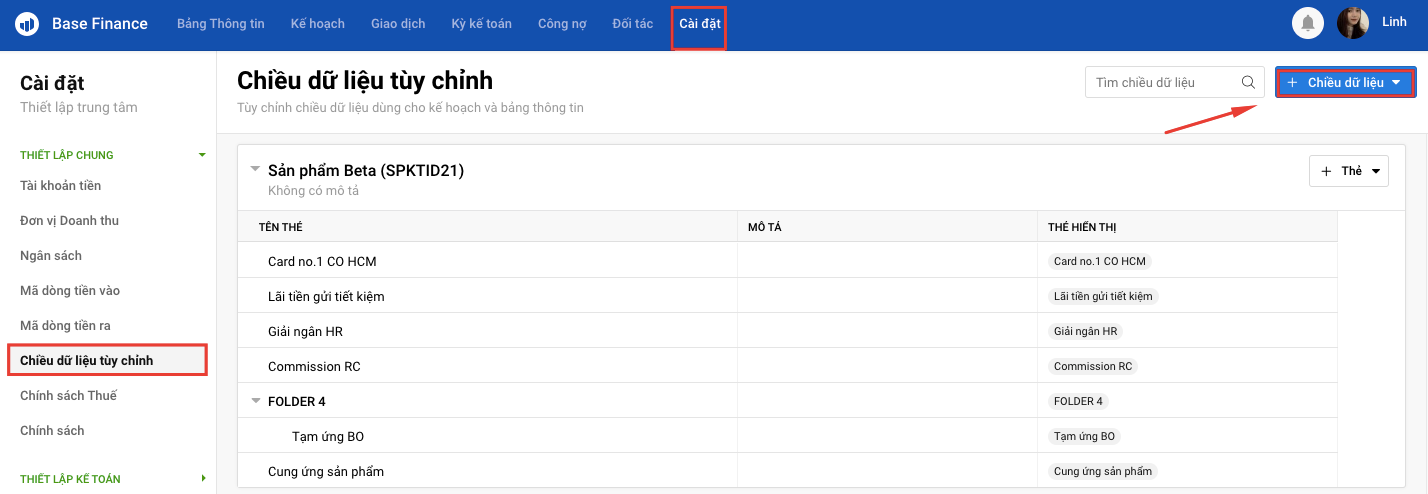Expand the Thiết lập kế toán group
1428x494 pixels.
203,478
